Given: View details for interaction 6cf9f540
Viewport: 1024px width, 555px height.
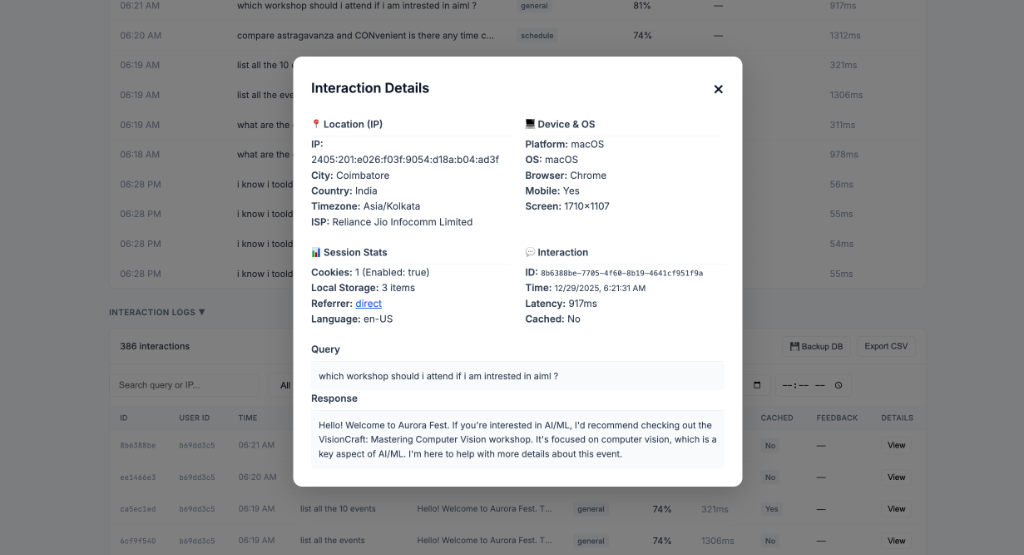Looking at the screenshot, I should 896,541.
